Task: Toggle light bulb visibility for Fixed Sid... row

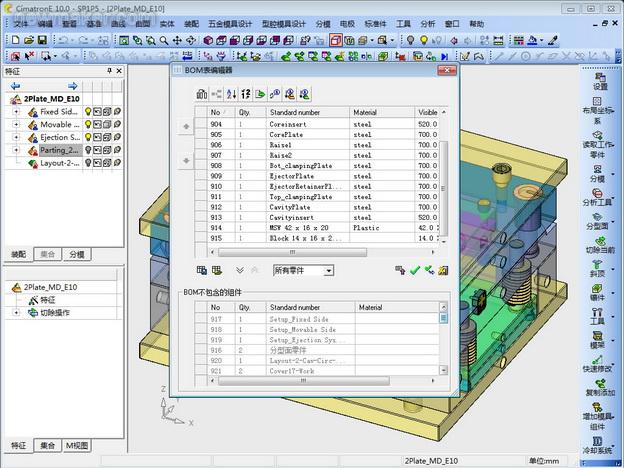Action: [x=88, y=112]
